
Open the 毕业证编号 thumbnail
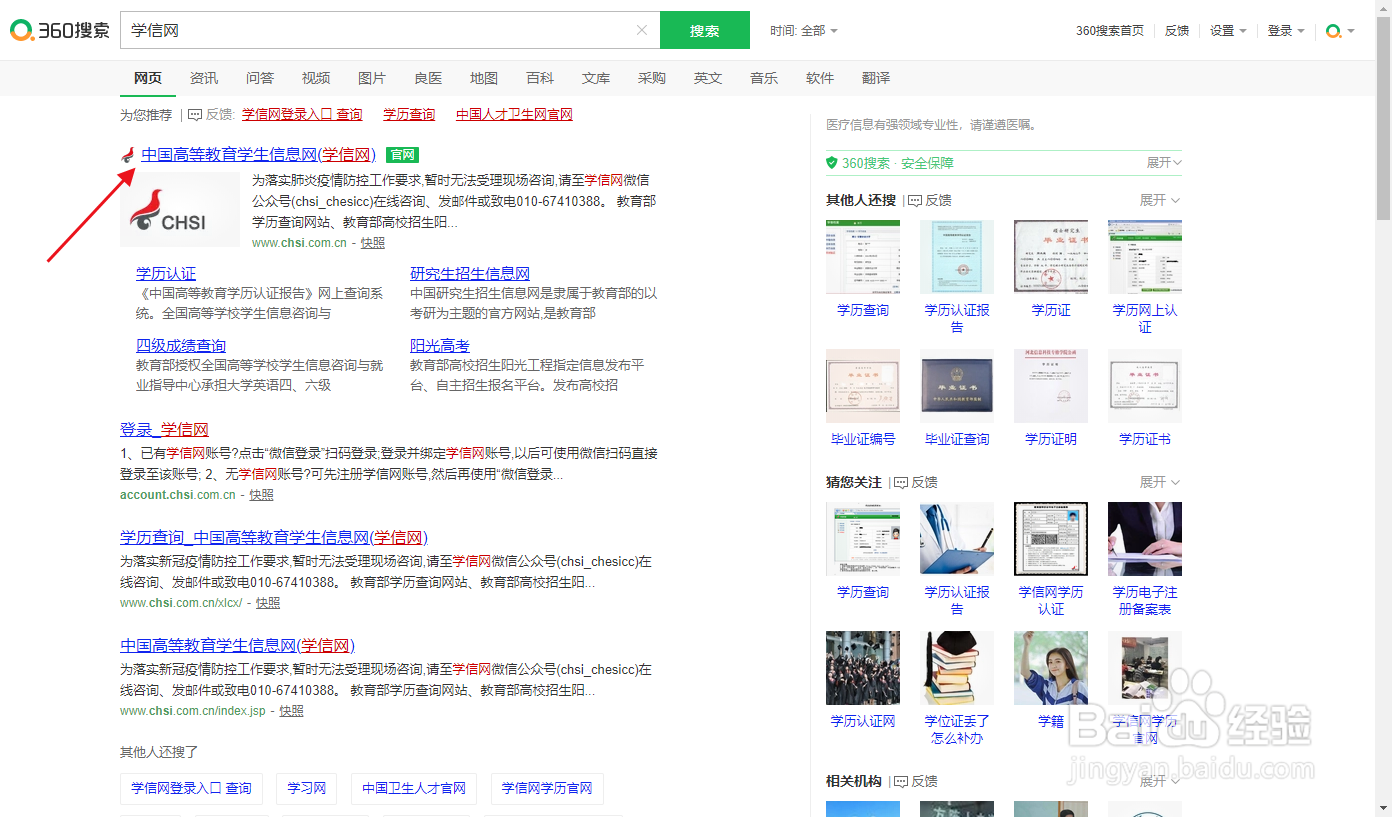[x=863, y=386]
